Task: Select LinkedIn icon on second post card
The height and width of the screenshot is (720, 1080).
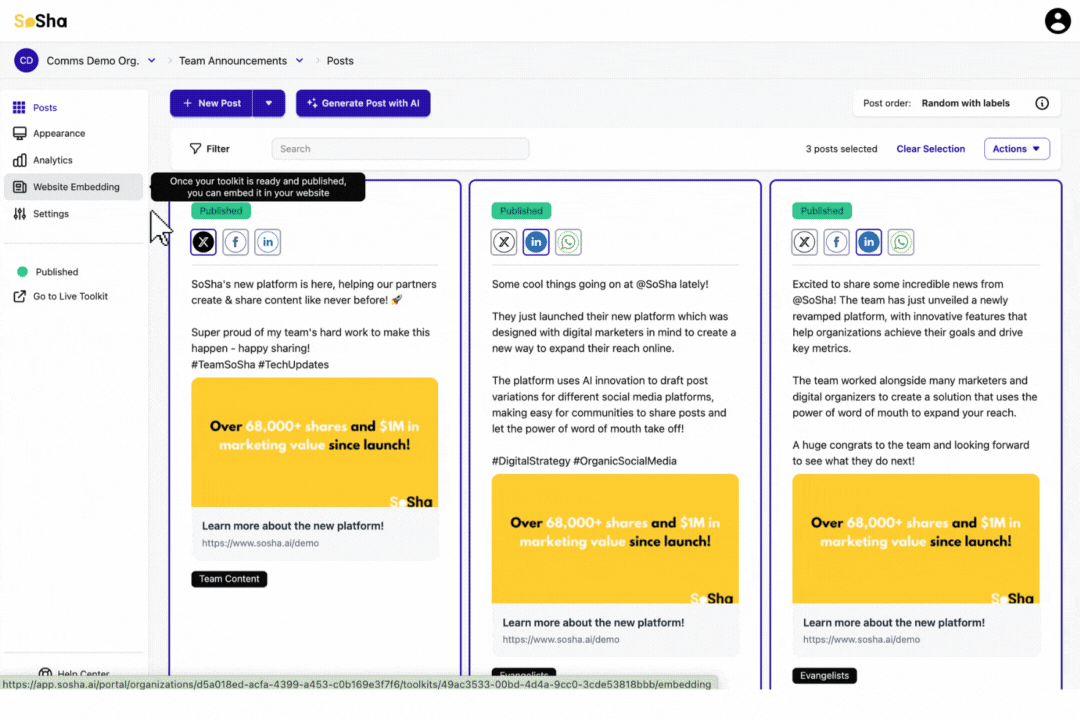Action: coord(536,242)
